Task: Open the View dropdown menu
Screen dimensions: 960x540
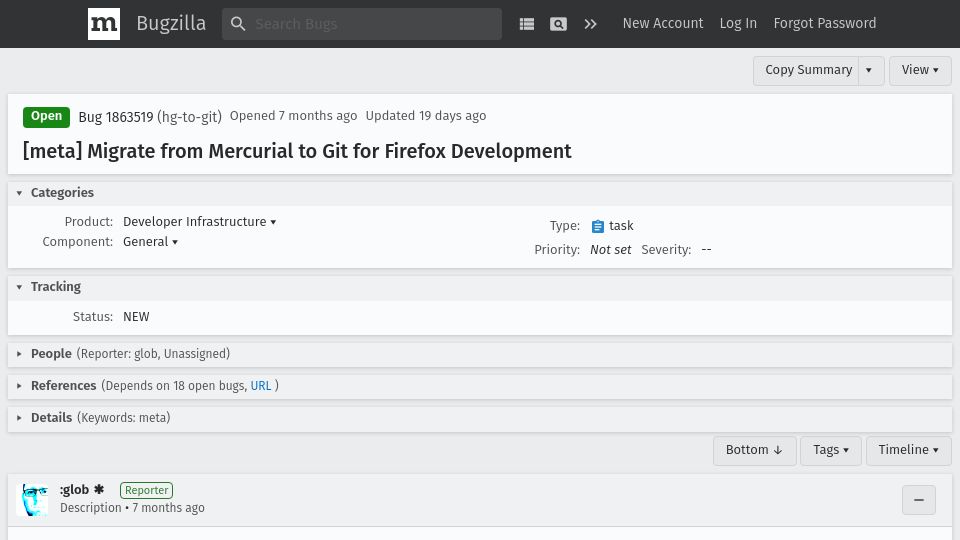Action: [x=920, y=70]
